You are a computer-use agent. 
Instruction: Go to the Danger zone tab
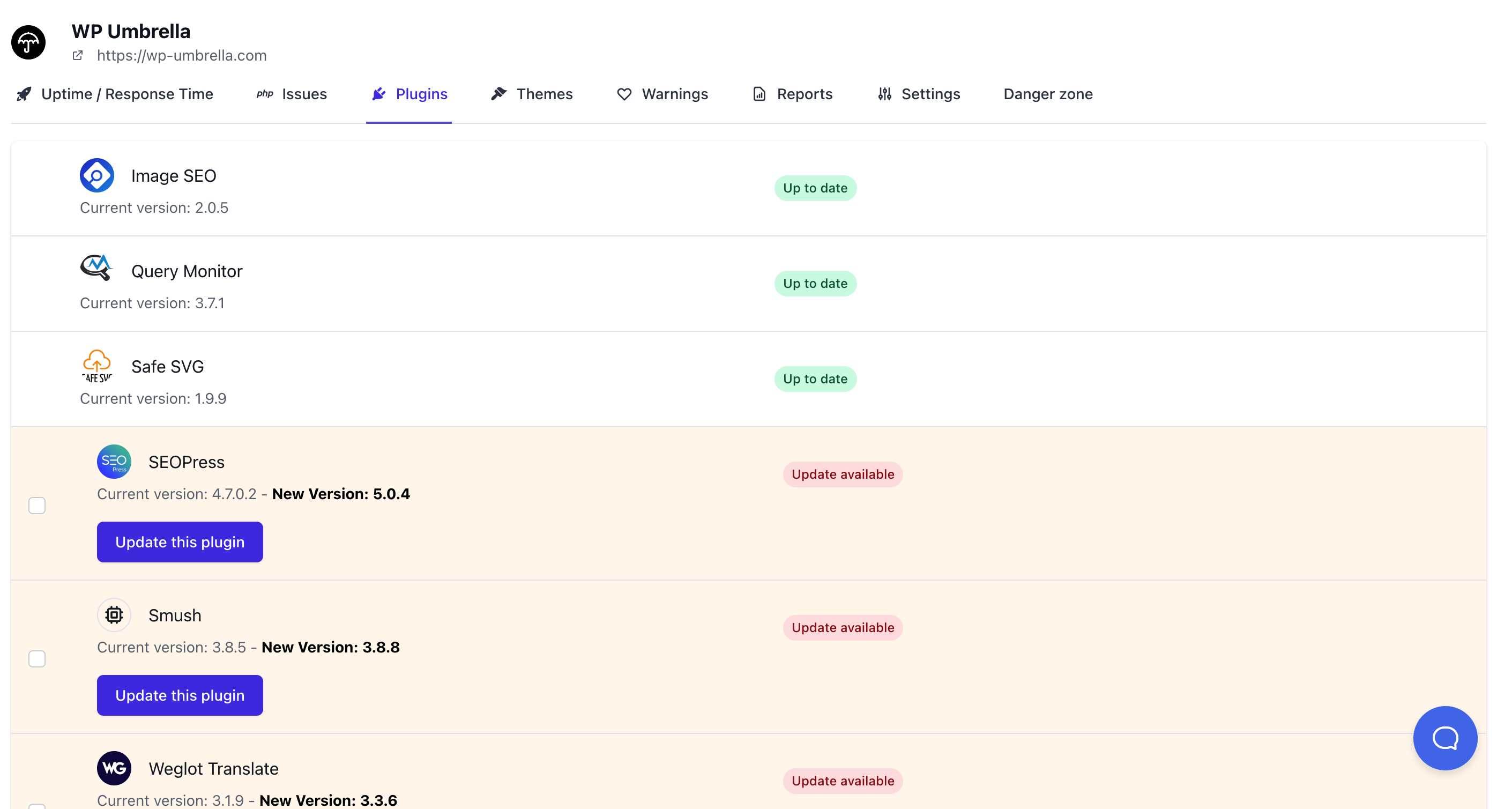(x=1048, y=94)
